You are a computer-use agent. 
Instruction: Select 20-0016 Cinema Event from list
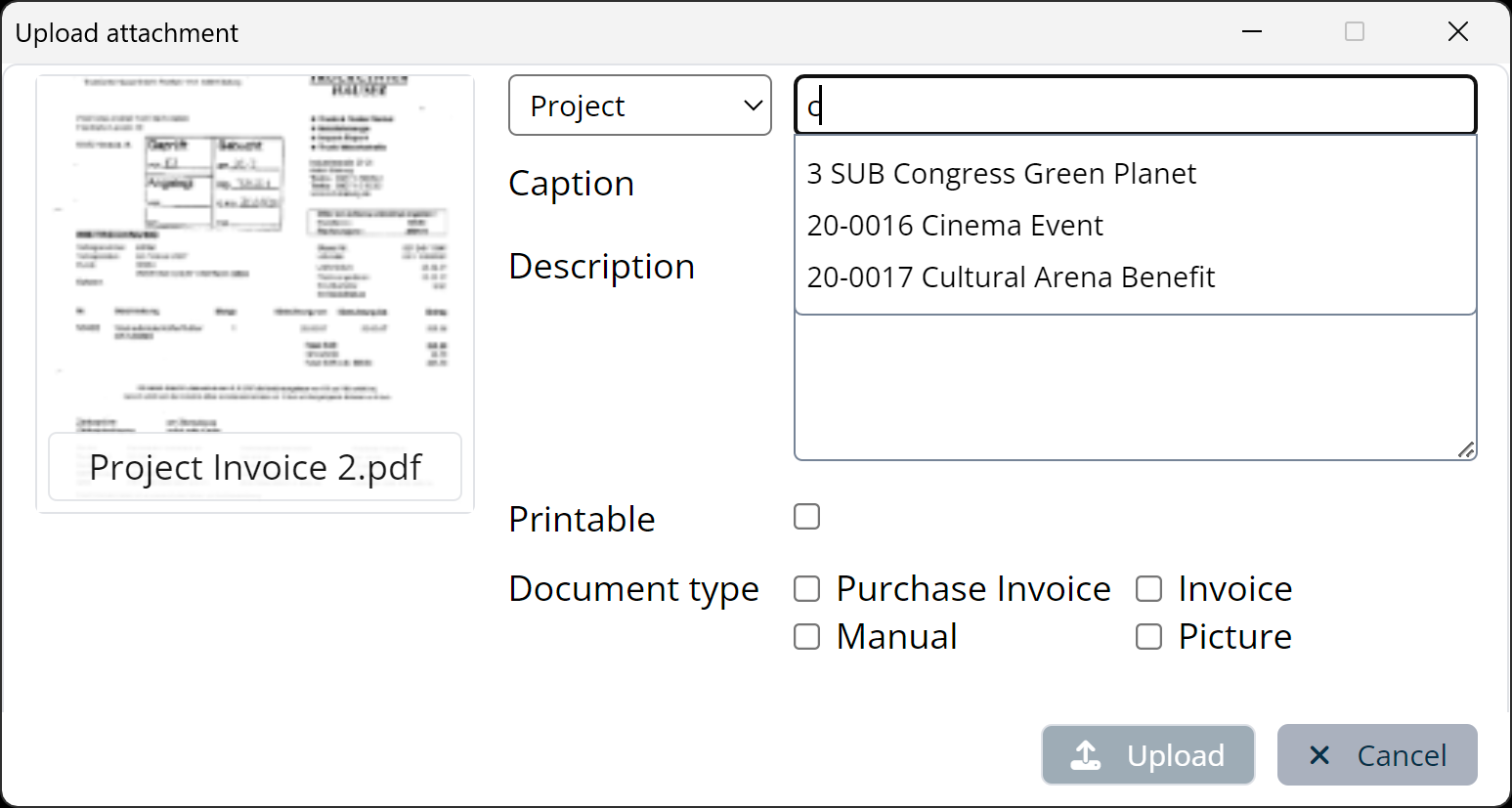pos(955,226)
